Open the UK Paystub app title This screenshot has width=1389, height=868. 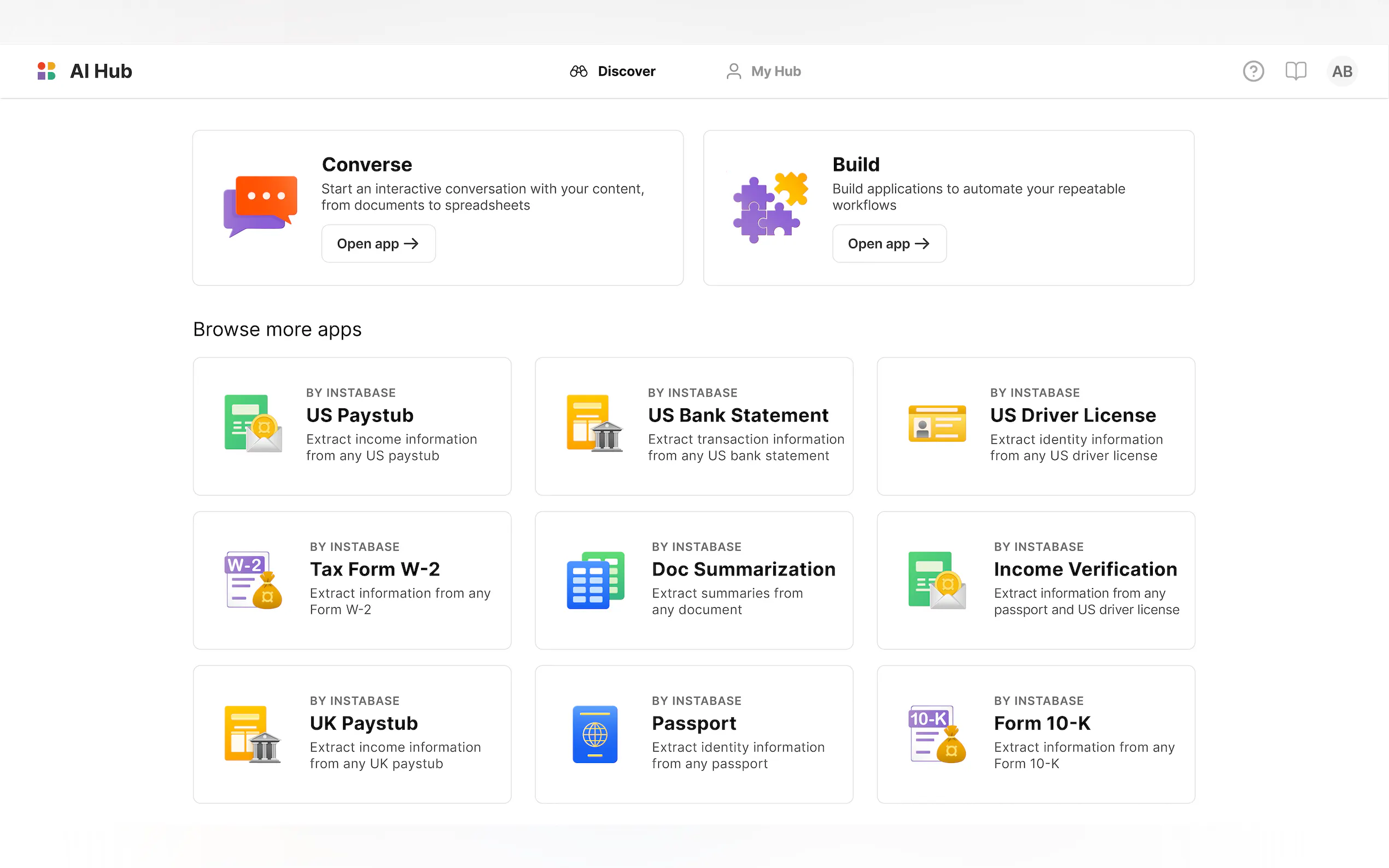tap(364, 723)
